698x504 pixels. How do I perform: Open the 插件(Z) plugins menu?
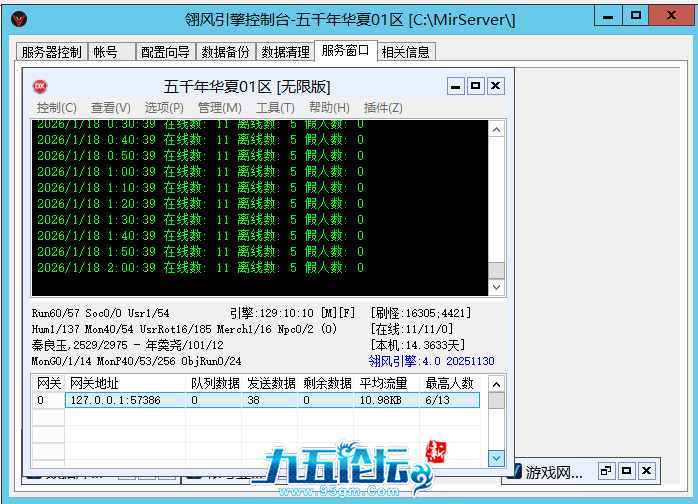click(383, 108)
